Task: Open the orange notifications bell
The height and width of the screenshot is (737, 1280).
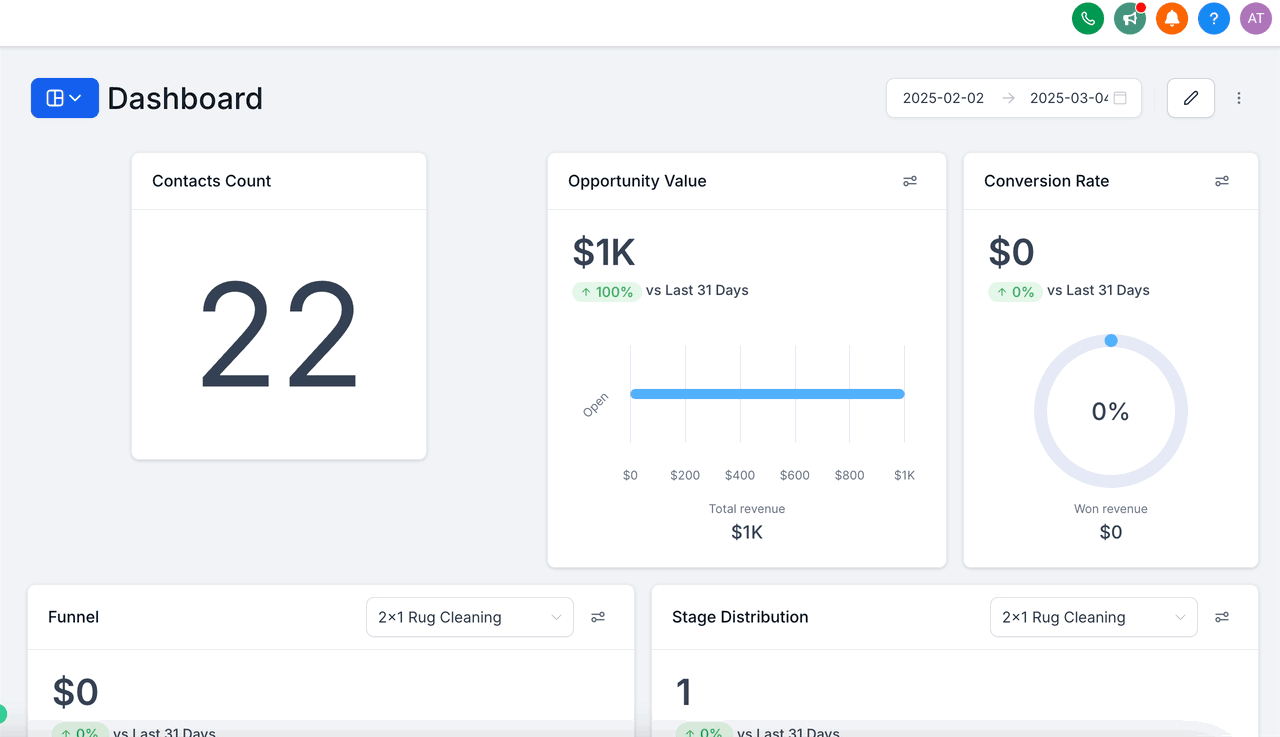Action: click(x=1172, y=18)
